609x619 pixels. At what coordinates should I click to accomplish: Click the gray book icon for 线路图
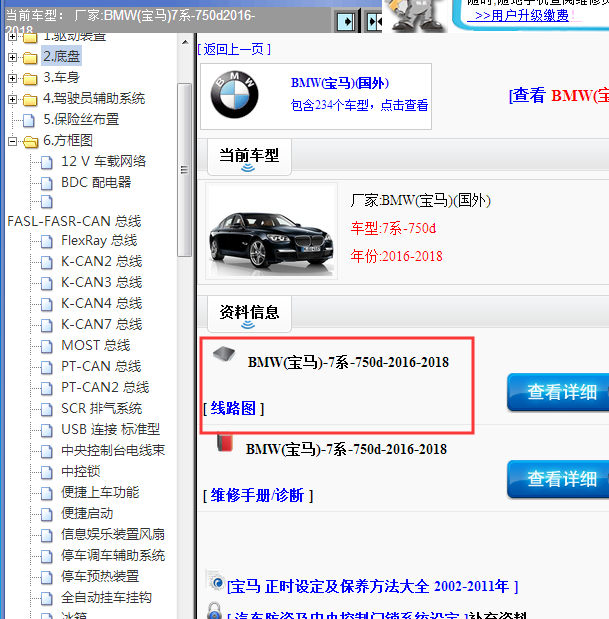coord(224,354)
